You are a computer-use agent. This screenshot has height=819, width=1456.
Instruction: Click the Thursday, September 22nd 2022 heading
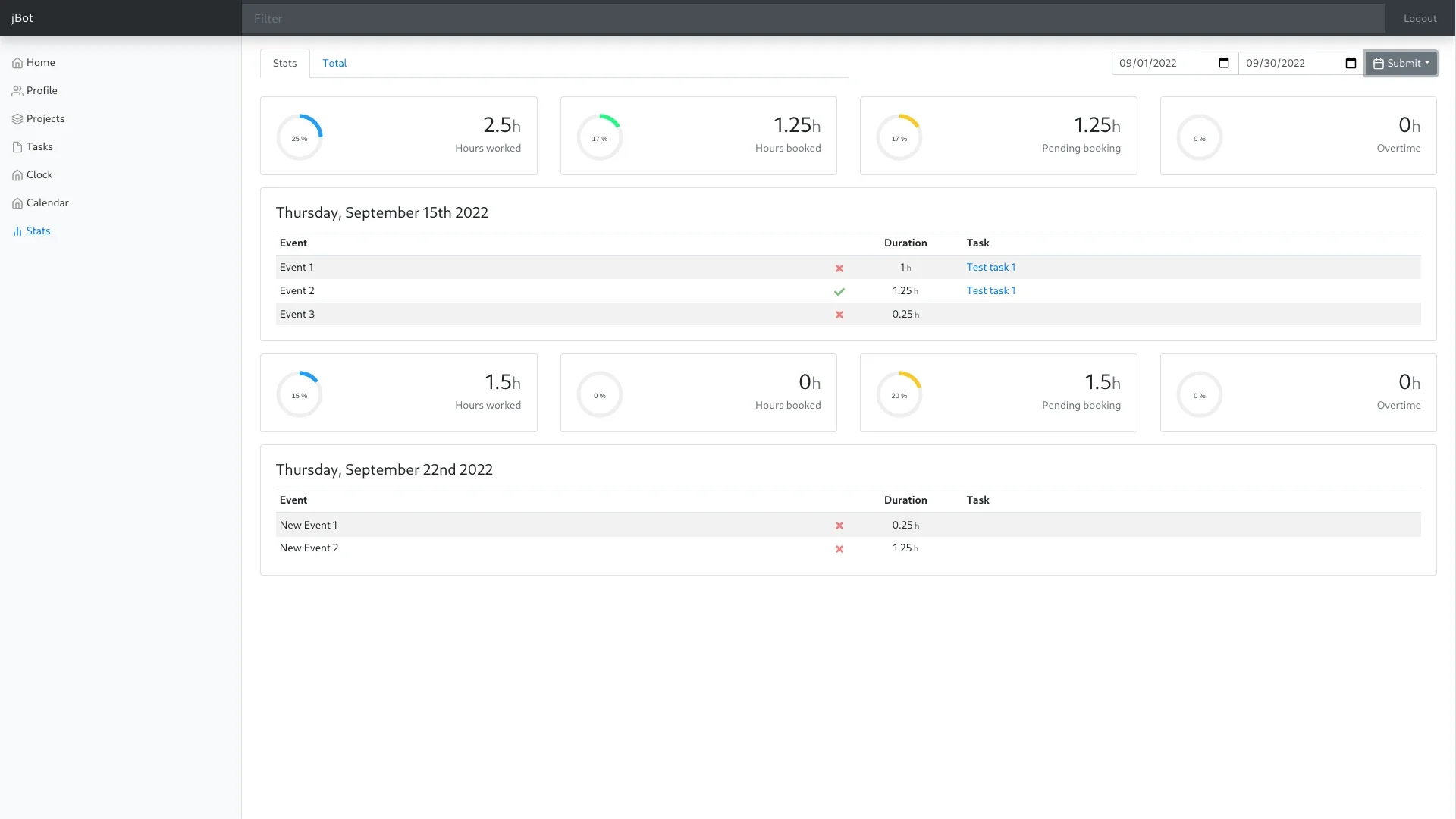pos(384,469)
